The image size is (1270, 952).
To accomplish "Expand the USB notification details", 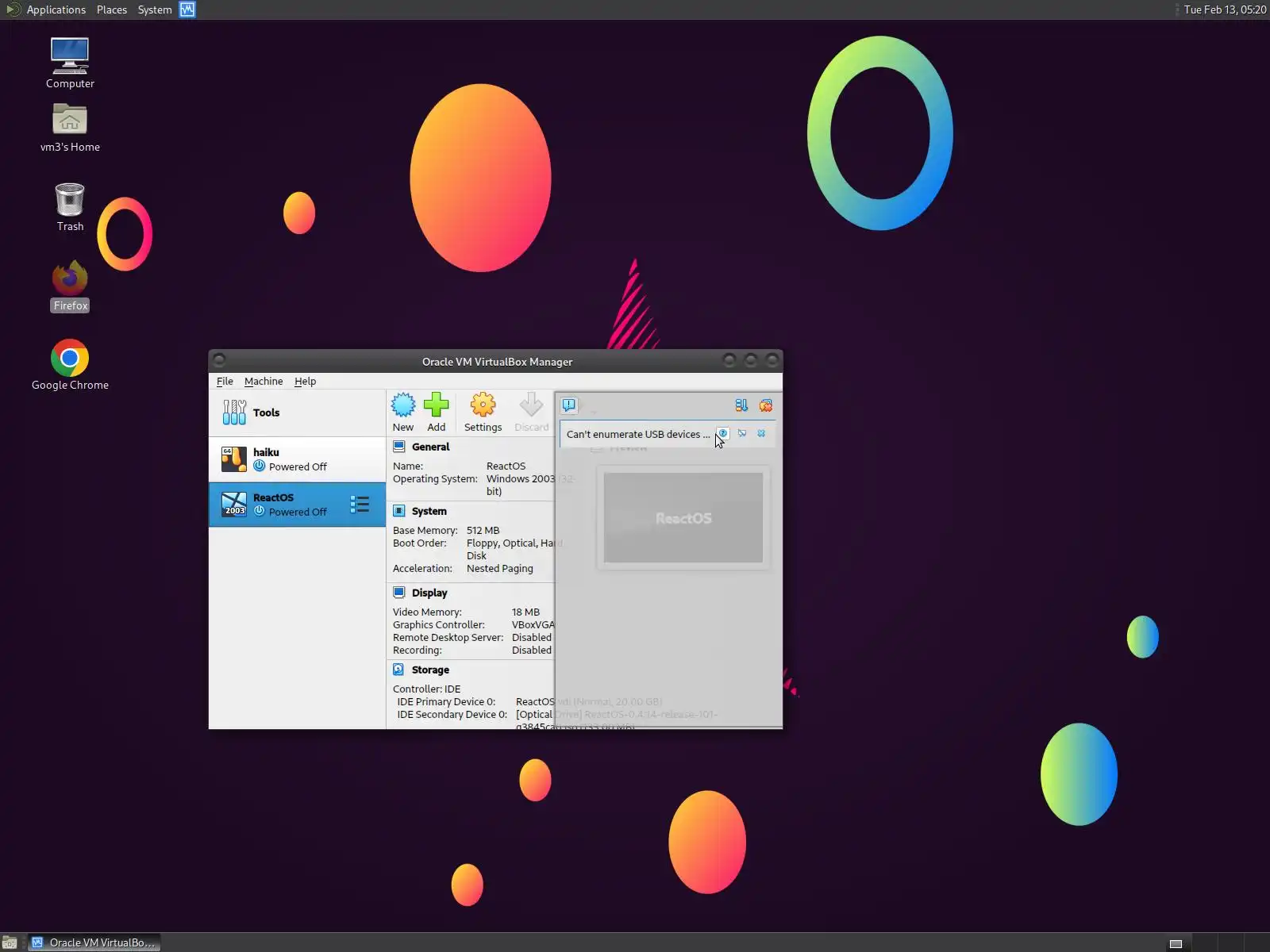I will (742, 433).
